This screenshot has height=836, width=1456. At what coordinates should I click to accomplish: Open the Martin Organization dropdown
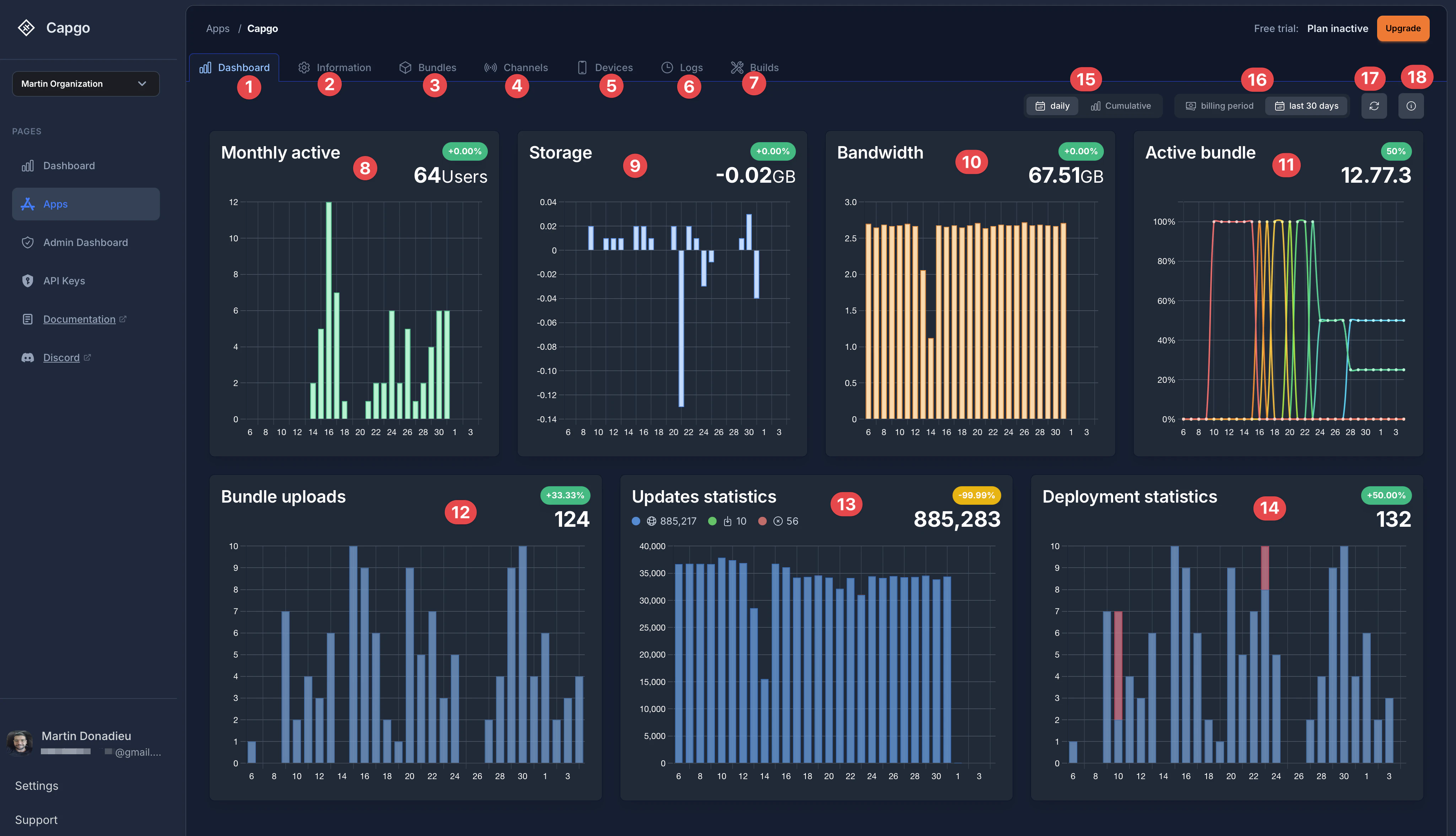click(x=85, y=83)
